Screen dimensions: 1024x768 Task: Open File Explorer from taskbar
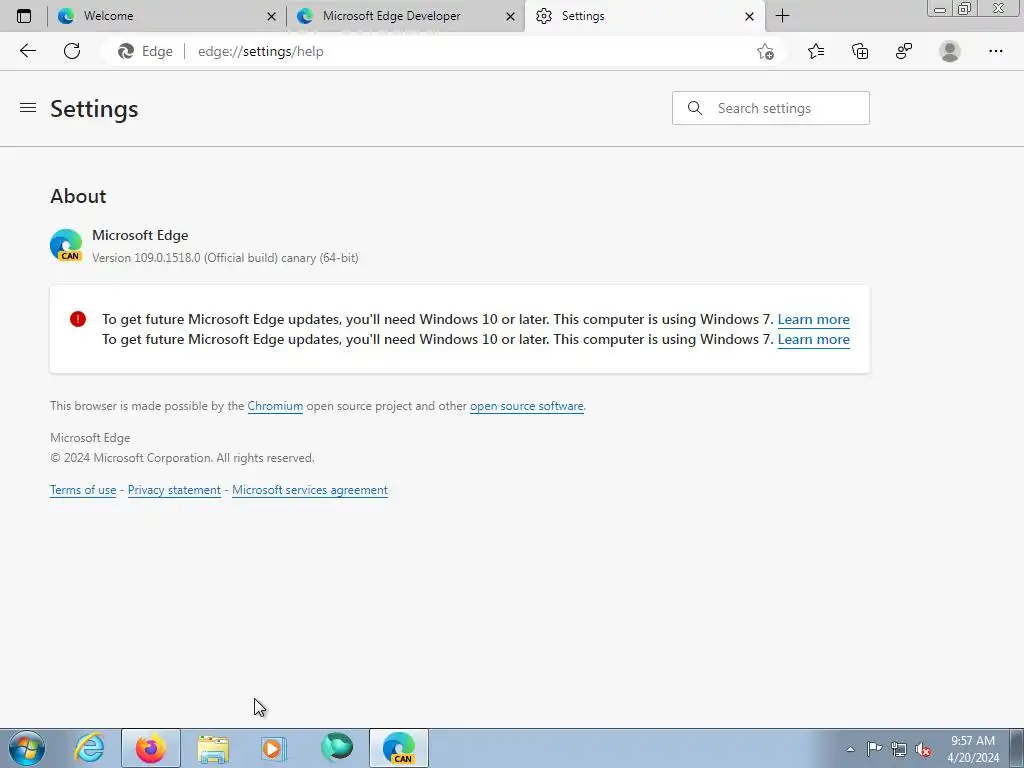pyautogui.click(x=213, y=748)
